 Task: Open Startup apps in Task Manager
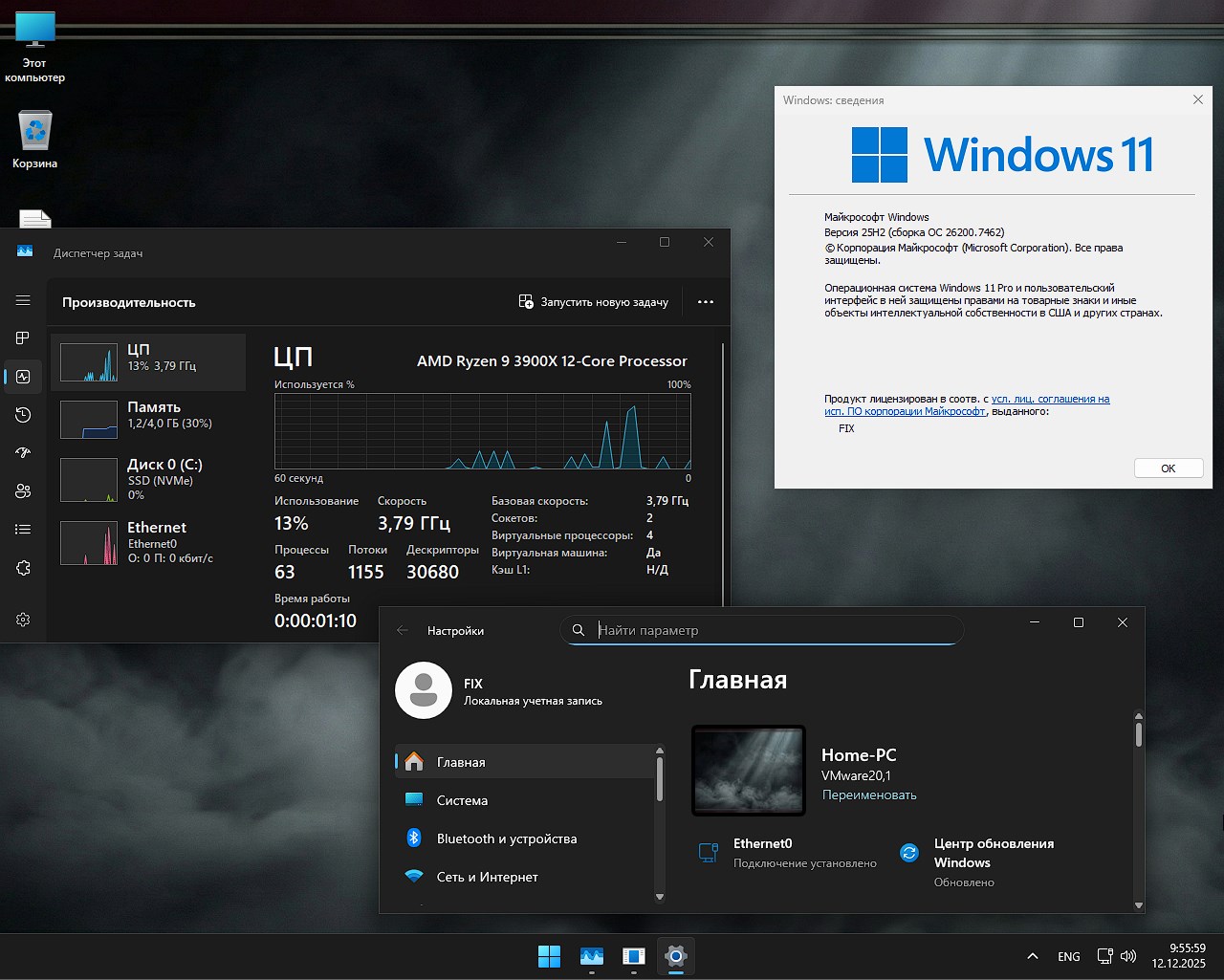click(23, 452)
